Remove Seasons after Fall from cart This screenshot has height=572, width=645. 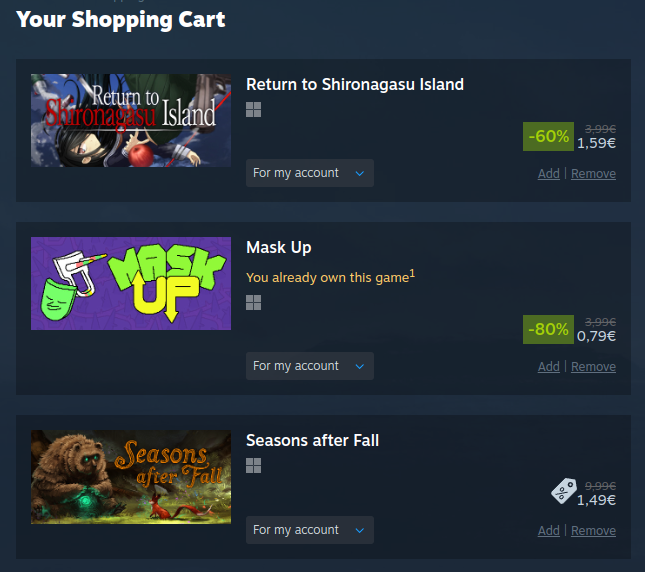(x=593, y=530)
